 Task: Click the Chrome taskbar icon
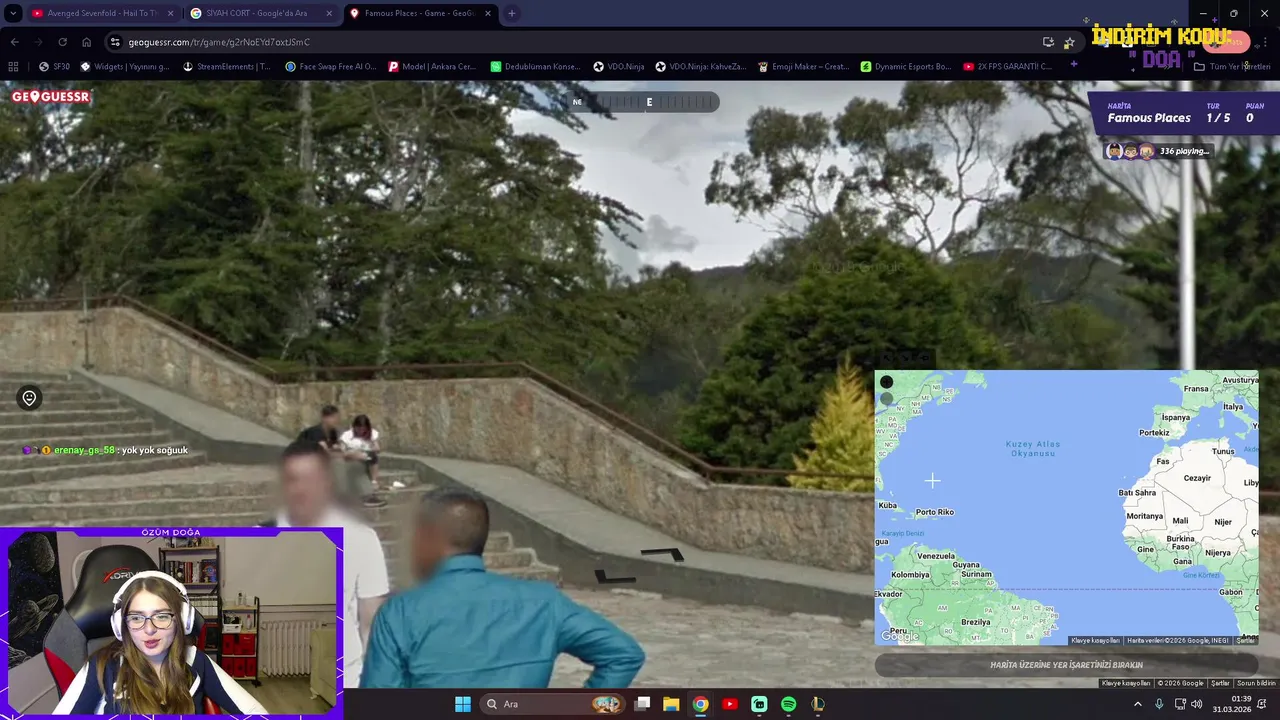point(701,704)
